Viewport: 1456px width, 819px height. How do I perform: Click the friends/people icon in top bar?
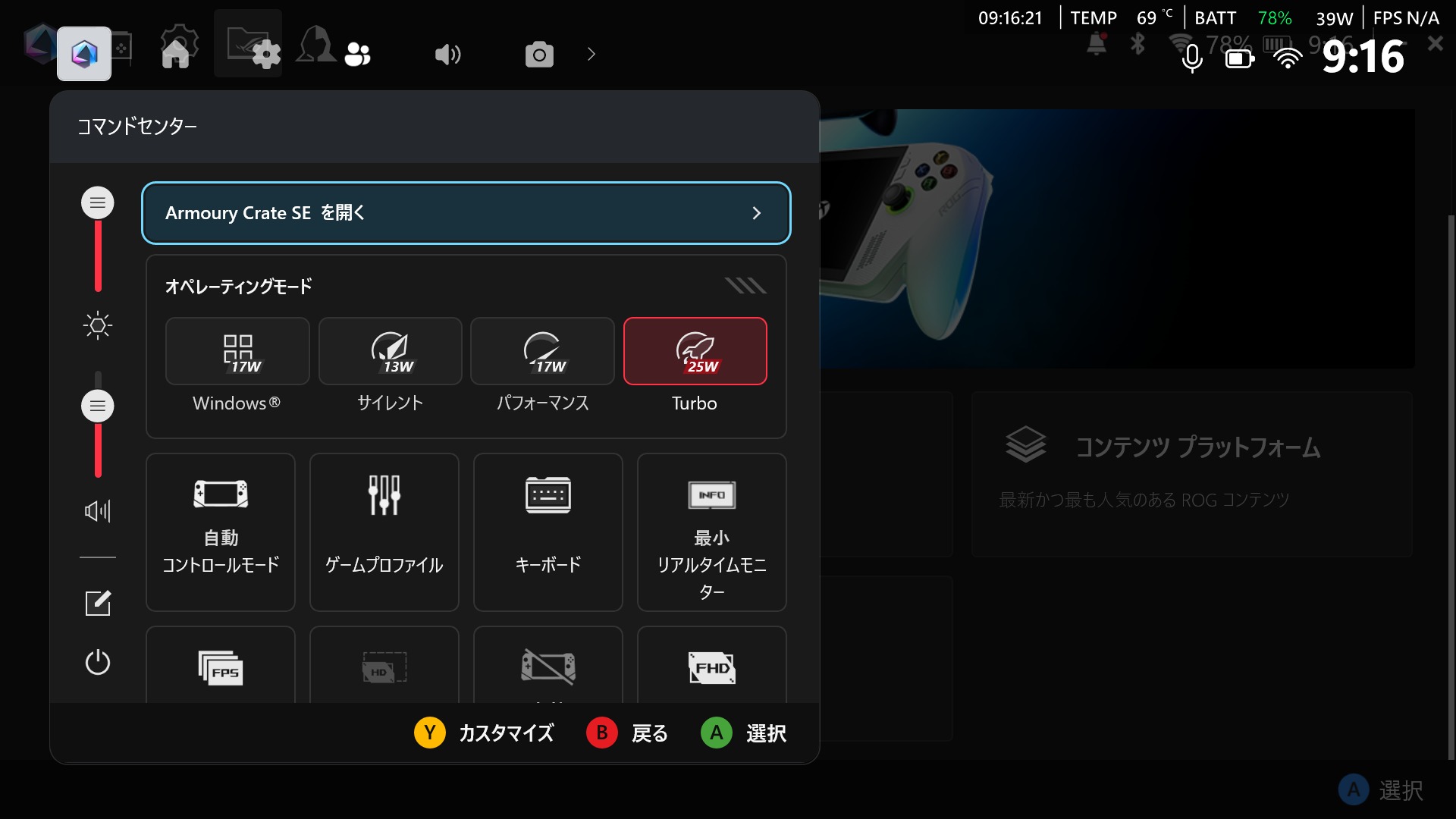(x=357, y=54)
